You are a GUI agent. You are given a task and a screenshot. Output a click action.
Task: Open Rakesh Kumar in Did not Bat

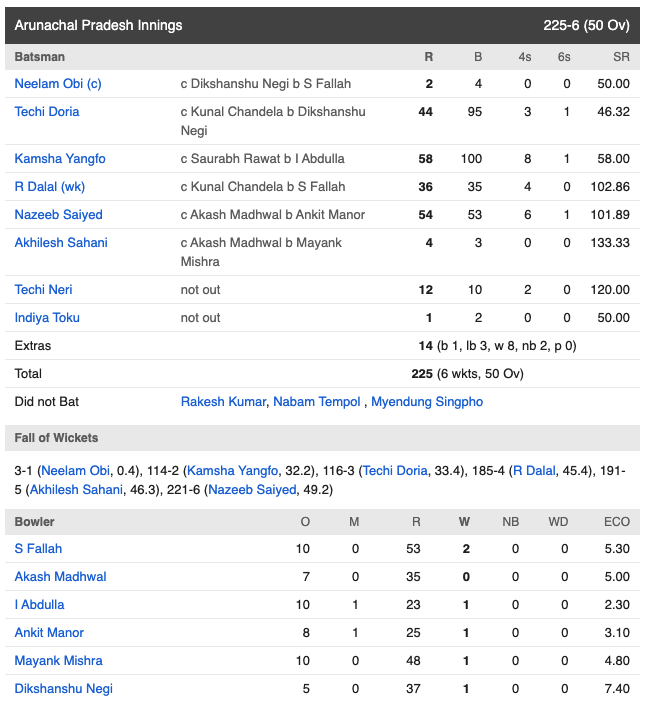(223, 402)
